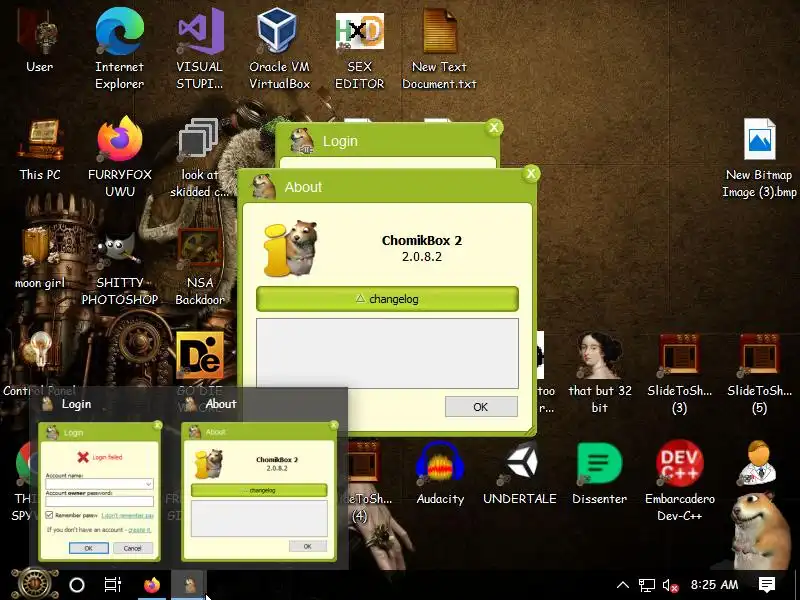This screenshot has width=800, height=600.
Task: Open the Dissenter shortcut
Action: [x=599, y=473]
